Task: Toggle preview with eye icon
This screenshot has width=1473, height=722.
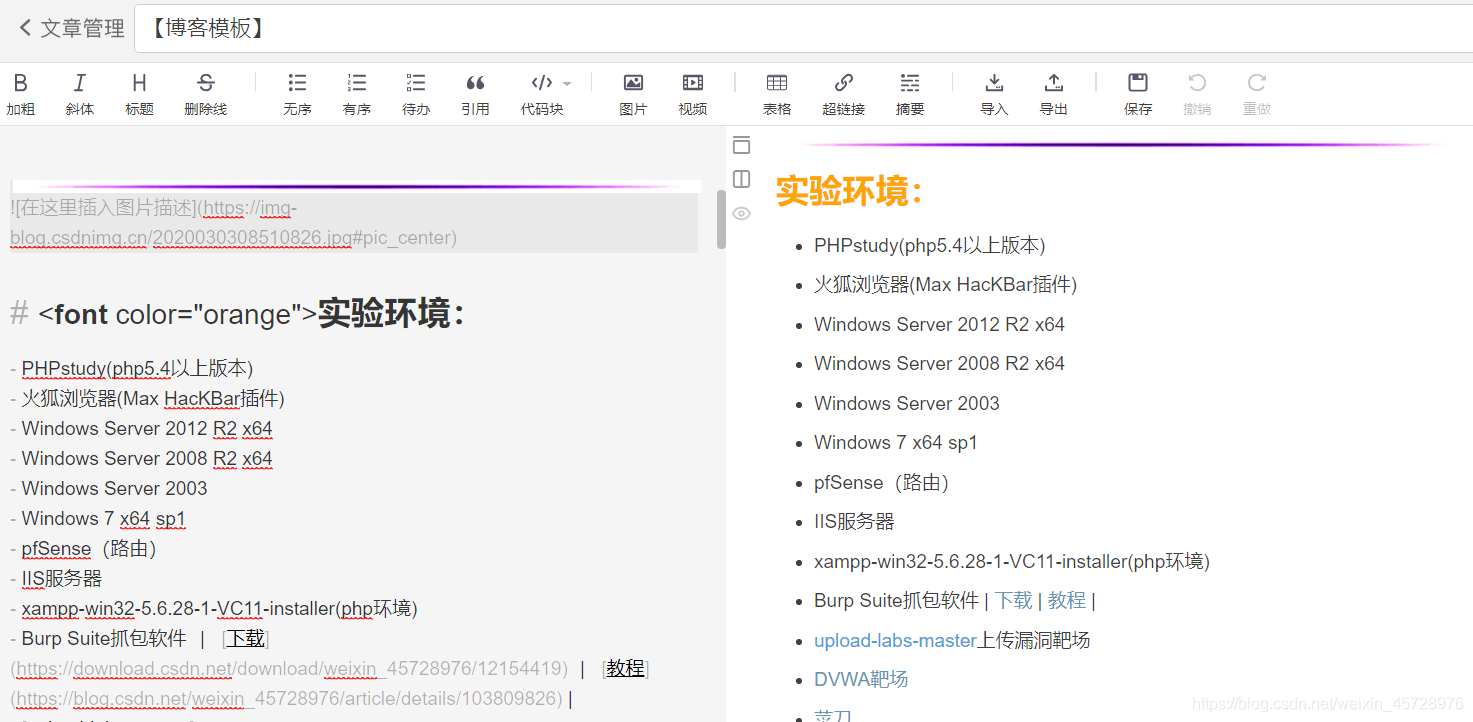Action: point(741,213)
